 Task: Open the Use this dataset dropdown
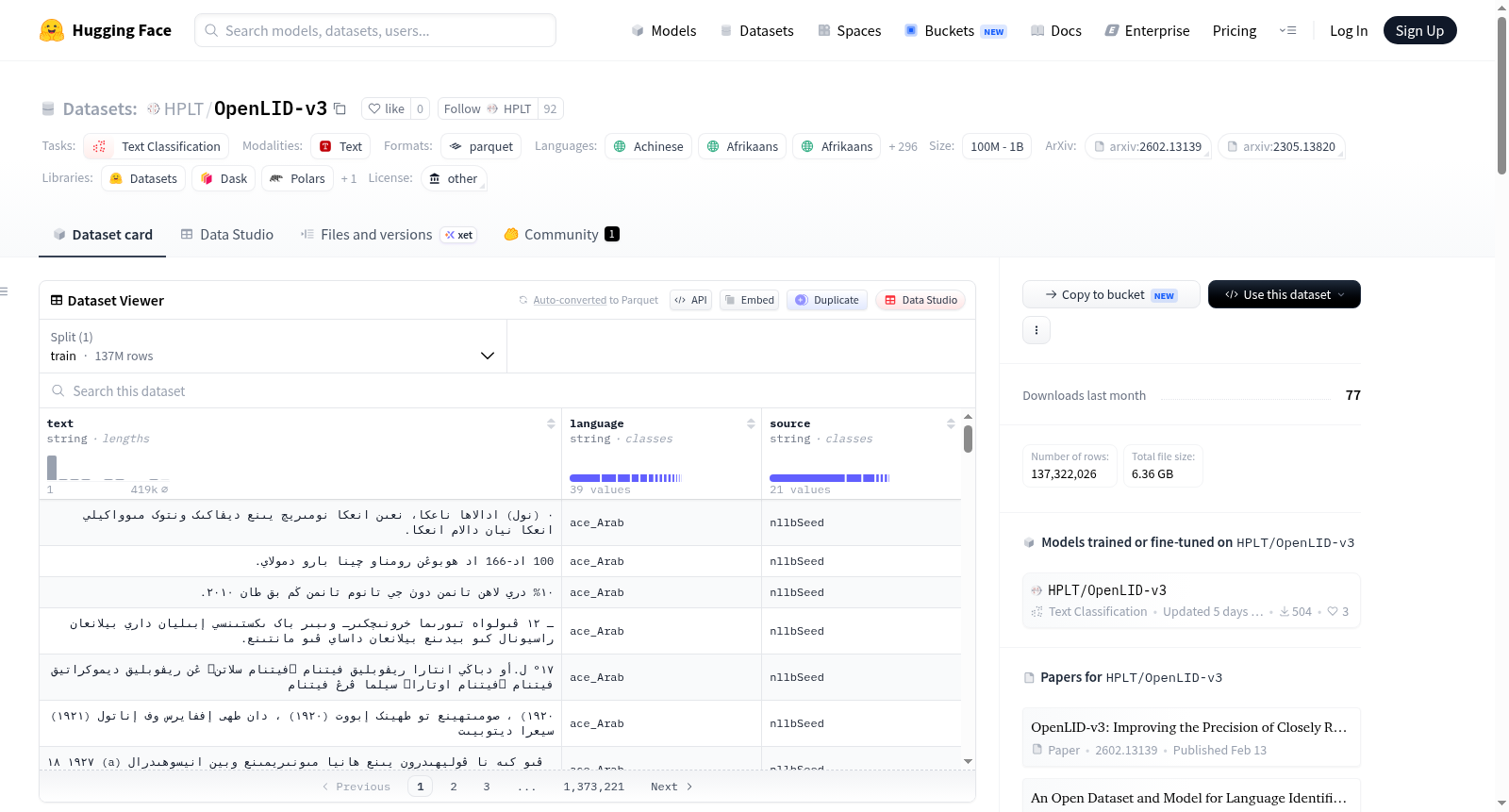(x=1285, y=294)
